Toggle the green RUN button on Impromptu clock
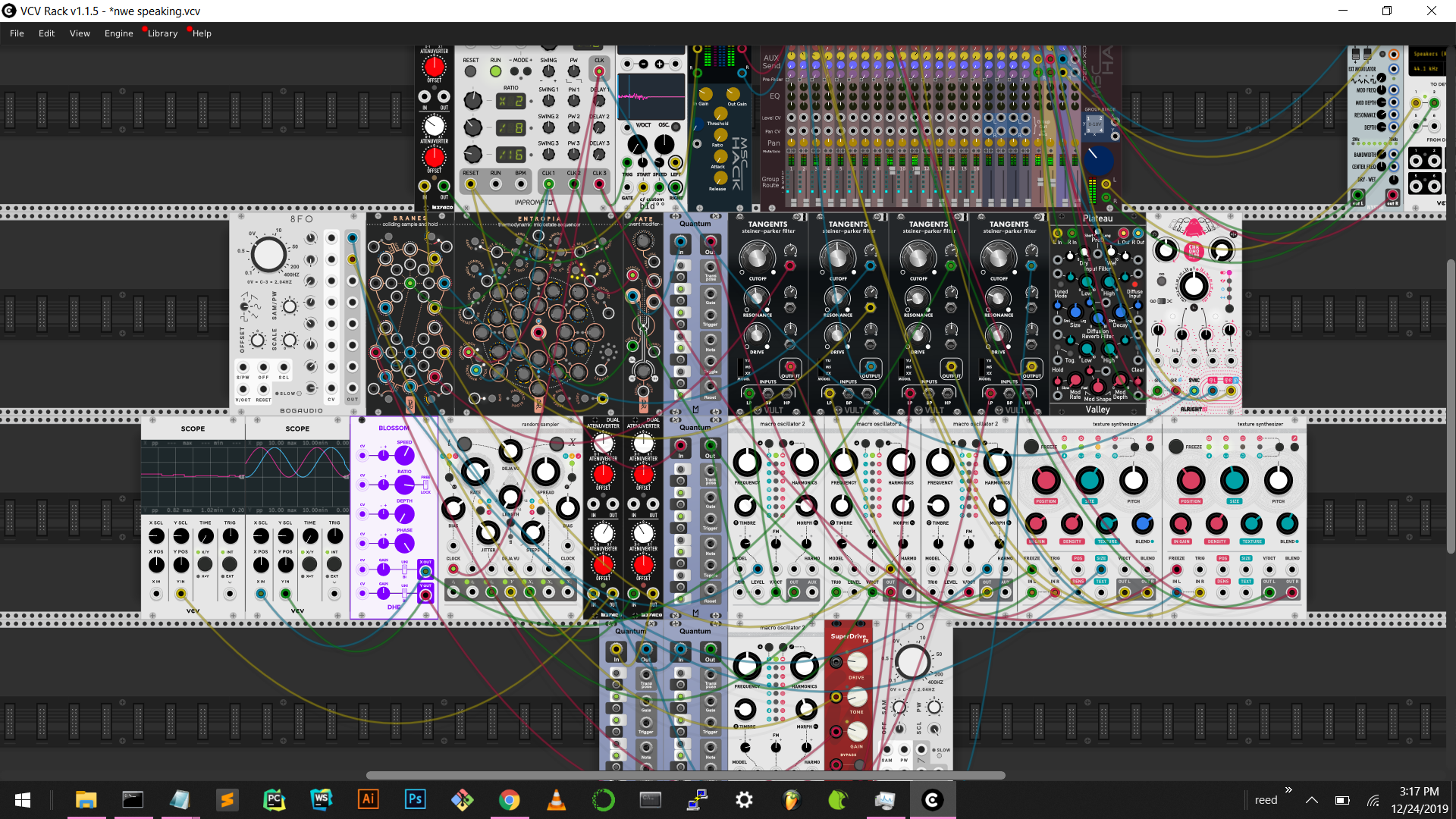The image size is (1456, 819). (495, 71)
